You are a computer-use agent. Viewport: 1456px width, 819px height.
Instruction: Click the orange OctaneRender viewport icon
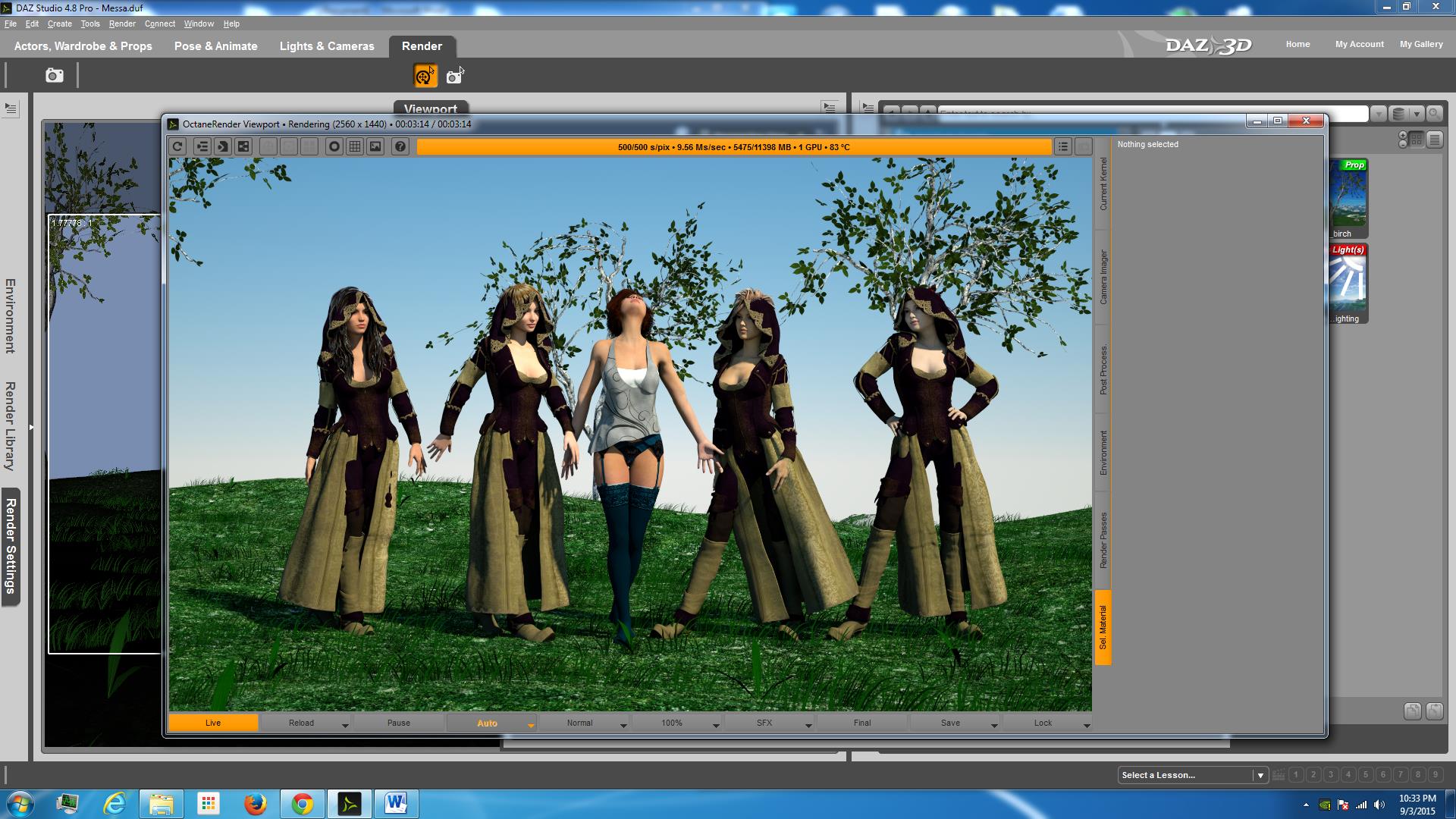(425, 76)
